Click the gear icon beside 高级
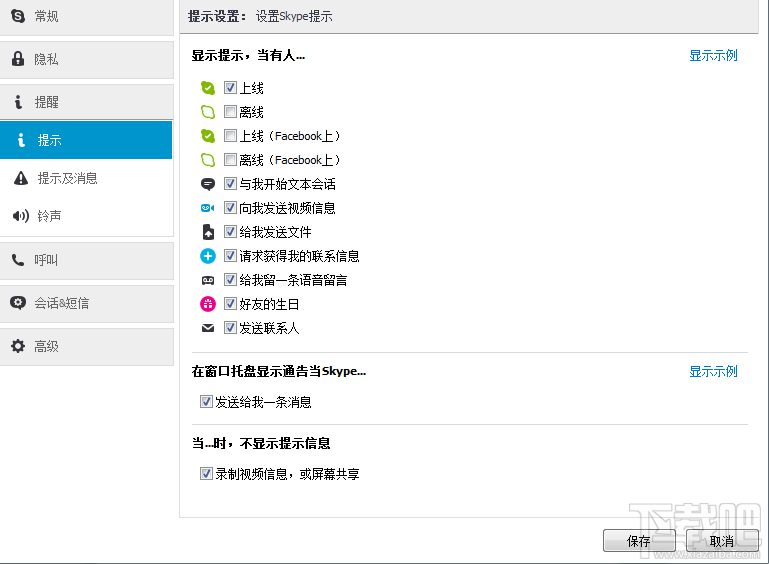 pyautogui.click(x=18, y=346)
